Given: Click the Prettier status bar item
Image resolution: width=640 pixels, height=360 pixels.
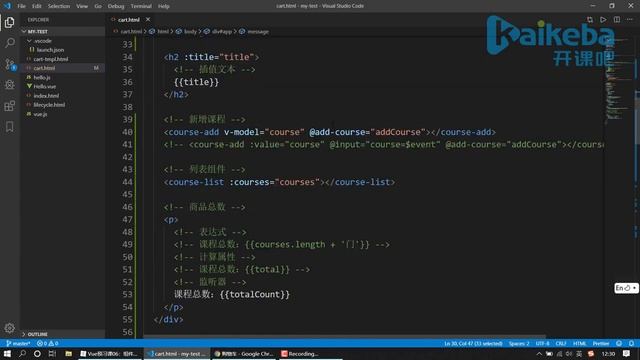Looking at the screenshot, I should click(x=601, y=343).
